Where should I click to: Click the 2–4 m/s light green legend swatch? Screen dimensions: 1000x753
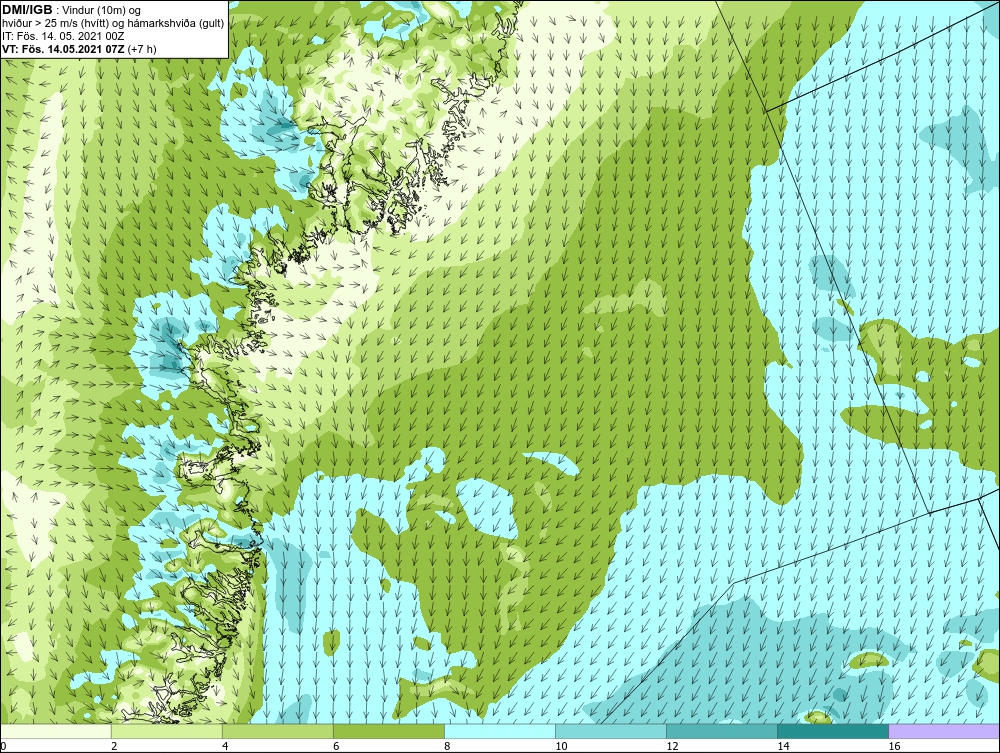pos(167,731)
